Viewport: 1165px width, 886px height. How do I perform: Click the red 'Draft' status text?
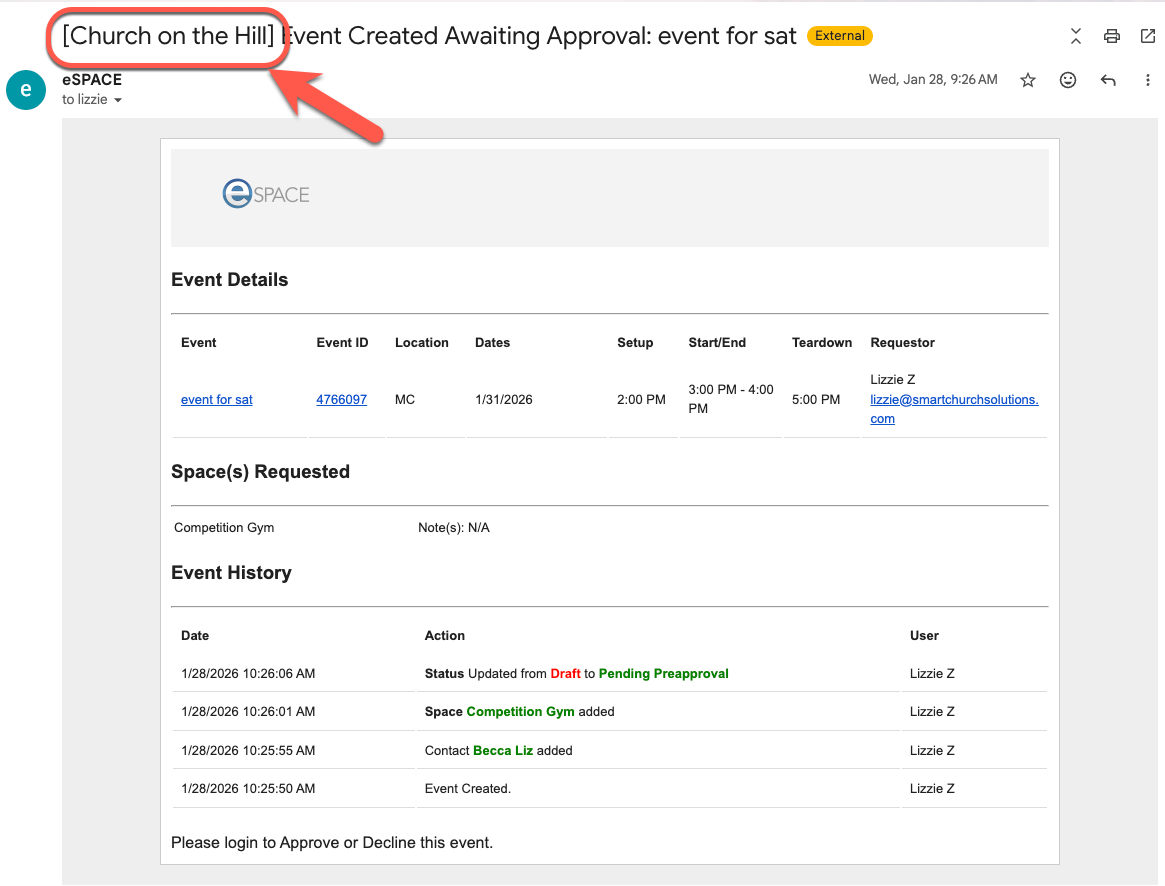565,674
